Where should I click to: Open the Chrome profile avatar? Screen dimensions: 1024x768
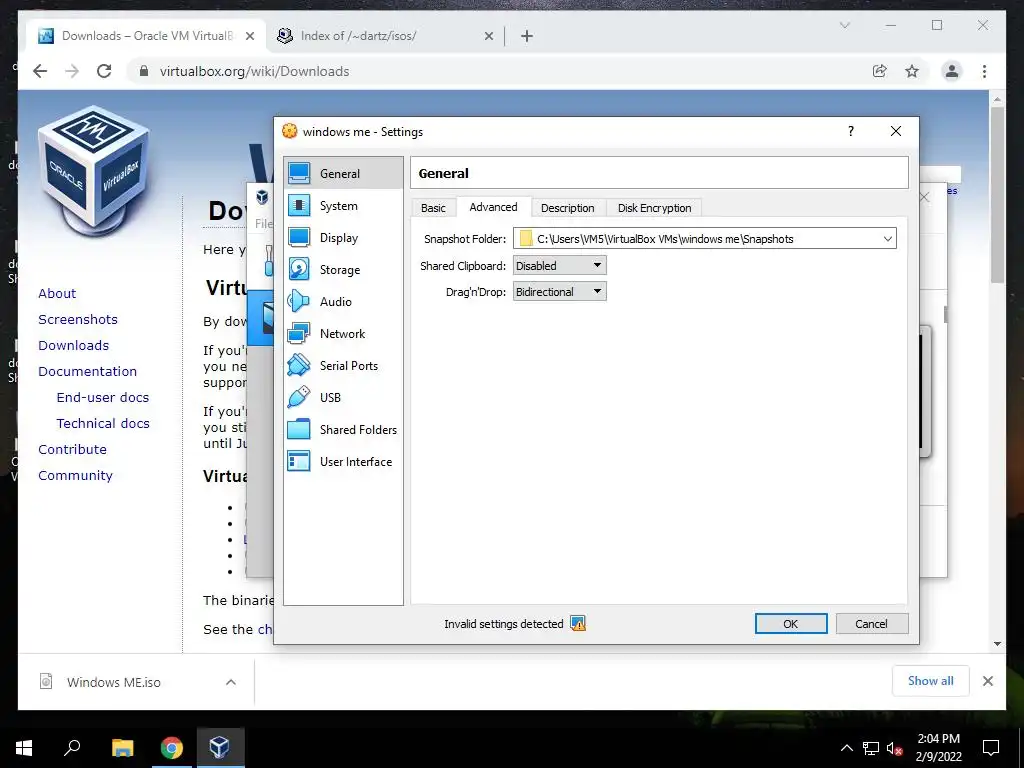(x=952, y=71)
